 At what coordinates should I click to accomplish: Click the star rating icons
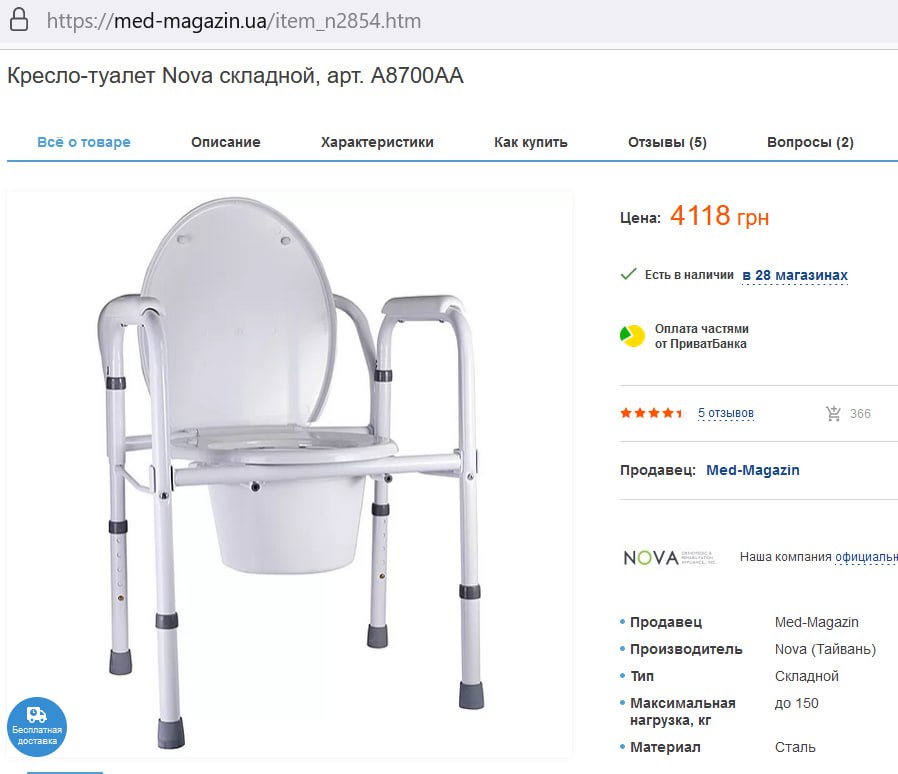652,412
